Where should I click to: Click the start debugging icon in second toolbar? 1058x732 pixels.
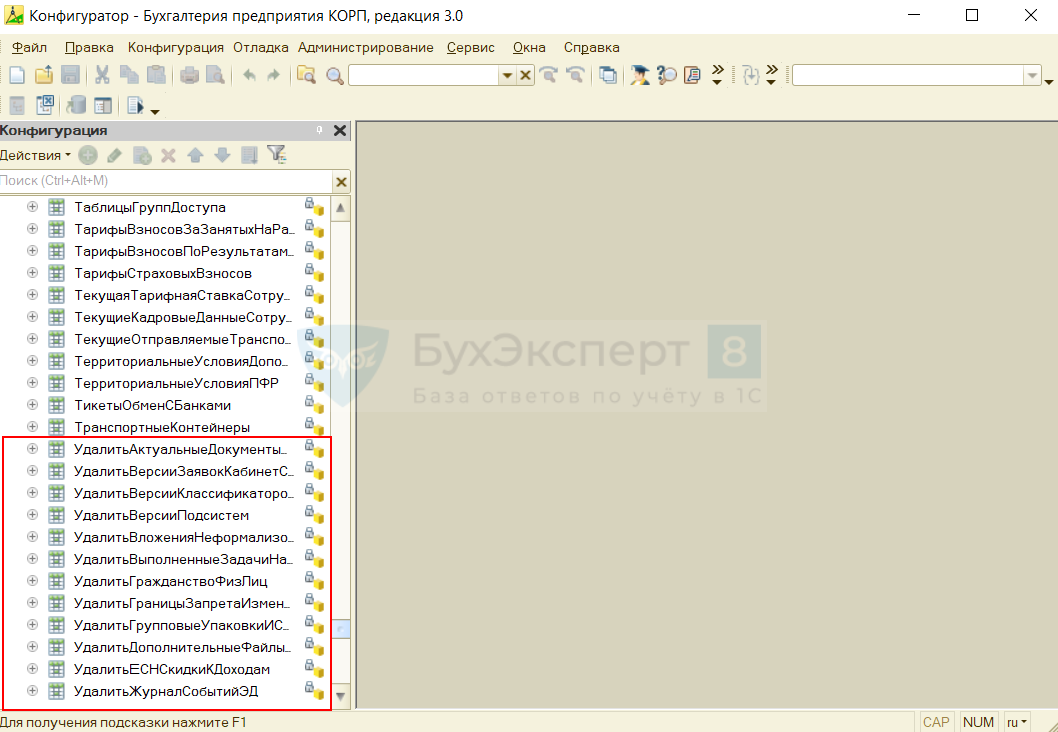tap(135, 105)
